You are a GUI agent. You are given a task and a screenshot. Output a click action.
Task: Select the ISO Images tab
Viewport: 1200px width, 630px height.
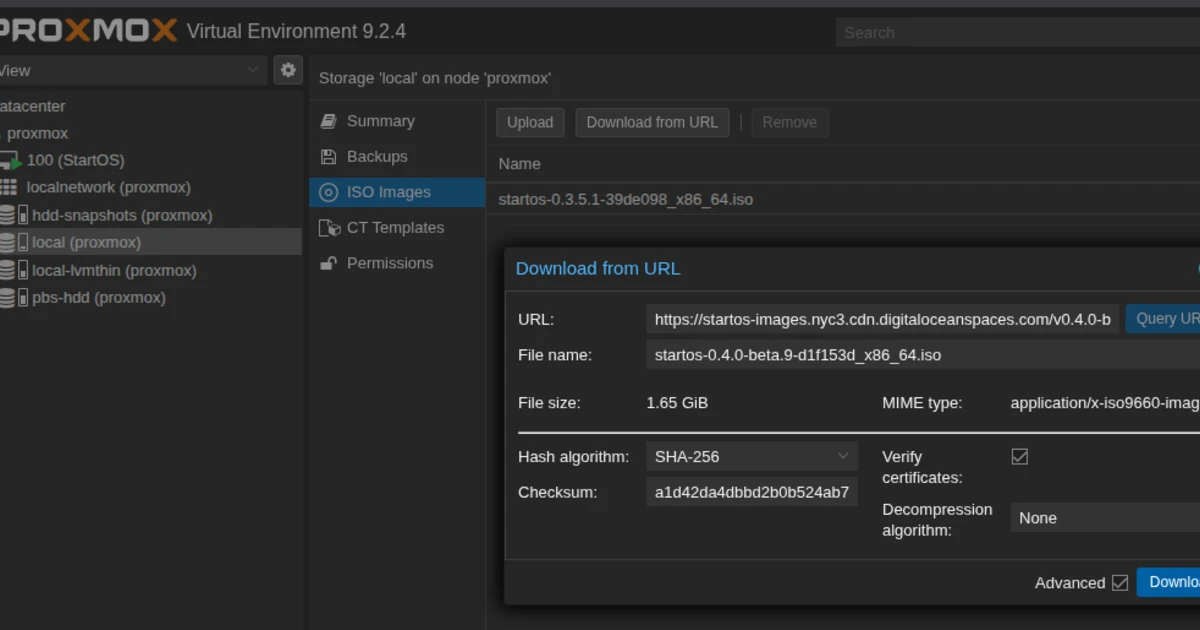[x=397, y=192]
